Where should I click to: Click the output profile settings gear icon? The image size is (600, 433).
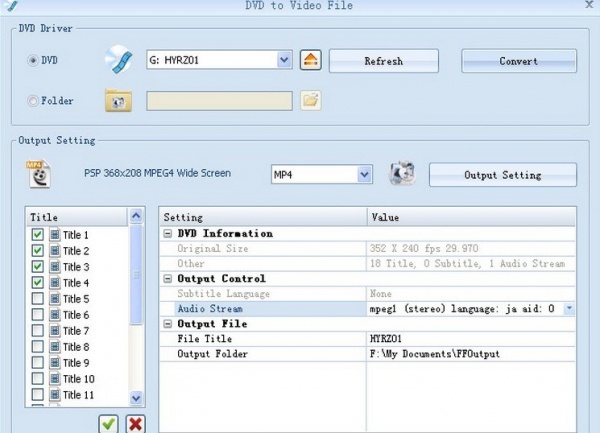(401, 174)
